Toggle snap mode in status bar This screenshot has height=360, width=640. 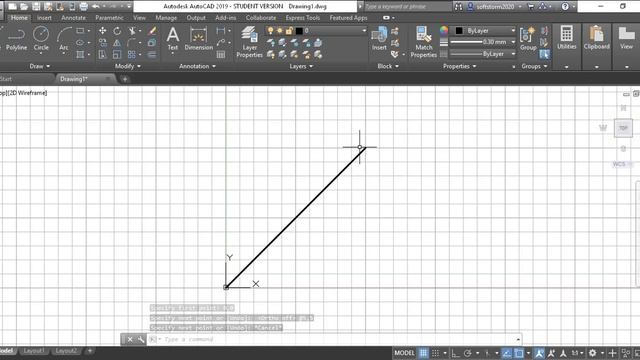pyautogui.click(x=436, y=353)
